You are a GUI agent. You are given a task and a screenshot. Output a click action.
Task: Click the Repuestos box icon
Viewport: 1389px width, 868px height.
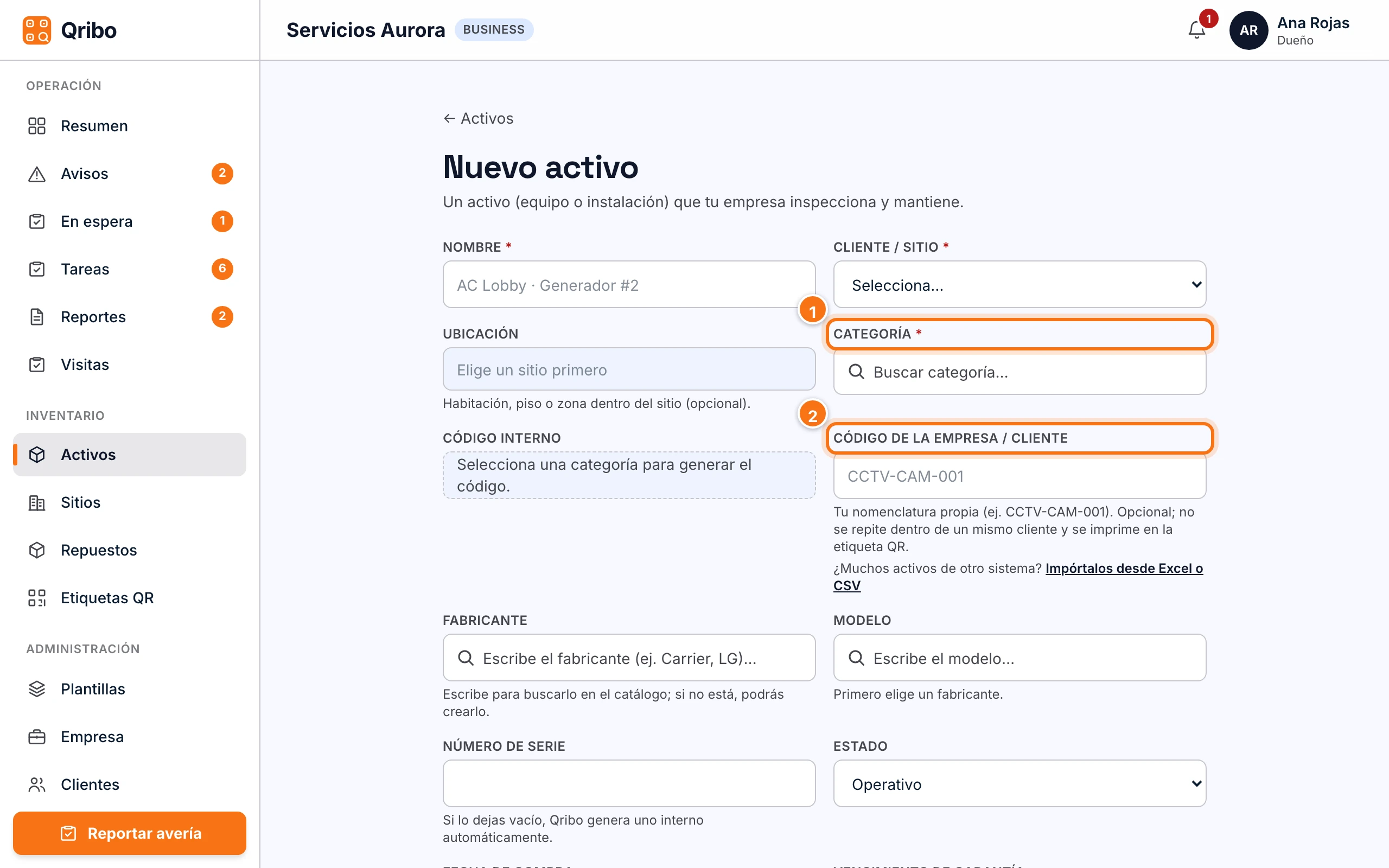37,550
